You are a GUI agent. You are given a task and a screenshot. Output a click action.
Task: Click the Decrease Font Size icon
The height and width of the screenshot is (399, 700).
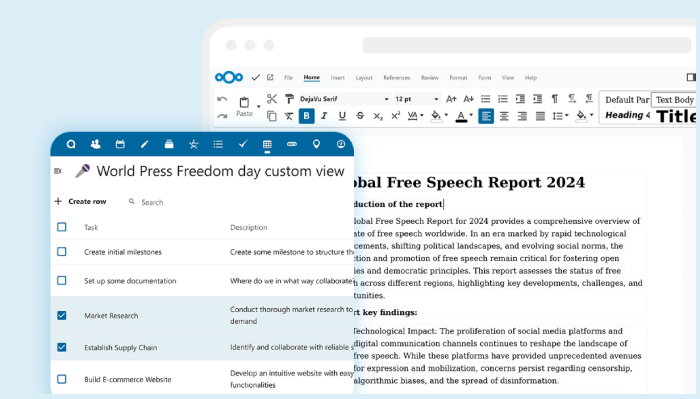click(468, 99)
